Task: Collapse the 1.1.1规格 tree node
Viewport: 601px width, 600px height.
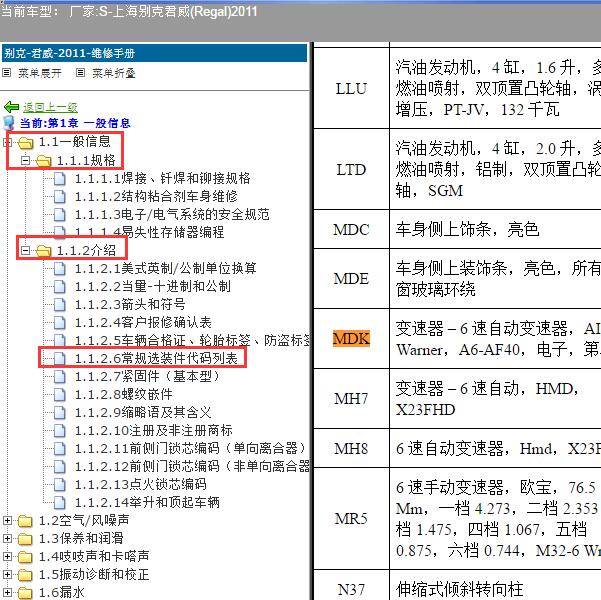Action: [x=25, y=160]
